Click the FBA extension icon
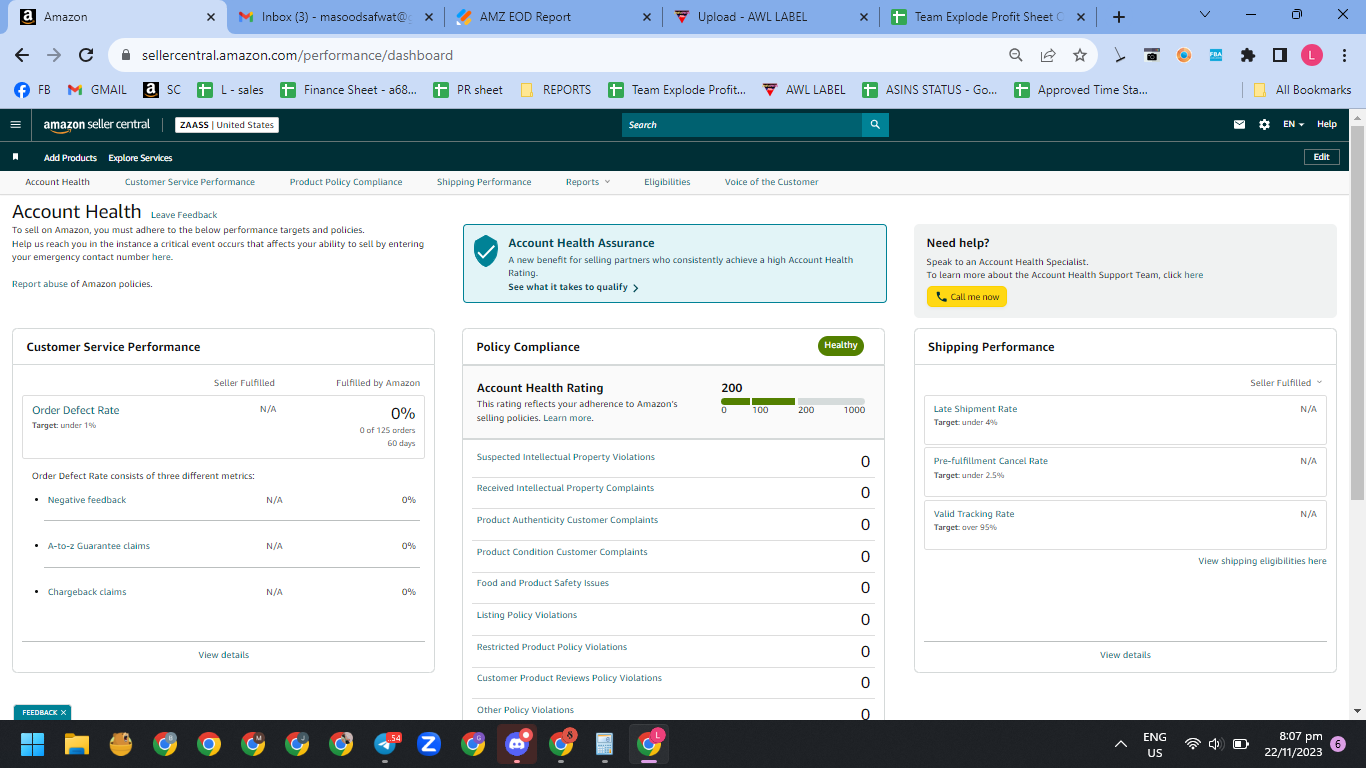1366x768 pixels. [x=1216, y=56]
